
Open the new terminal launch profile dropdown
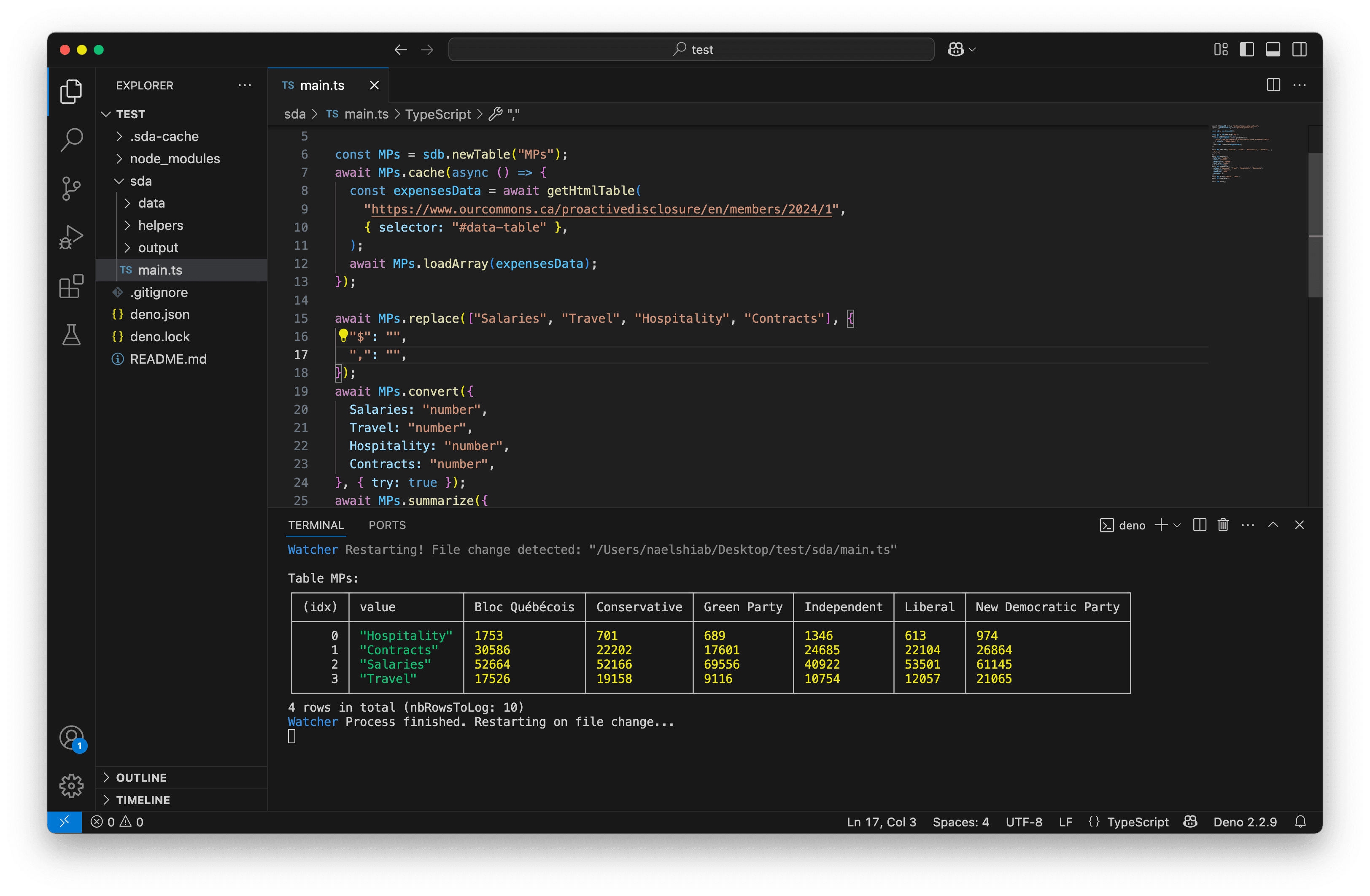[x=1177, y=525]
